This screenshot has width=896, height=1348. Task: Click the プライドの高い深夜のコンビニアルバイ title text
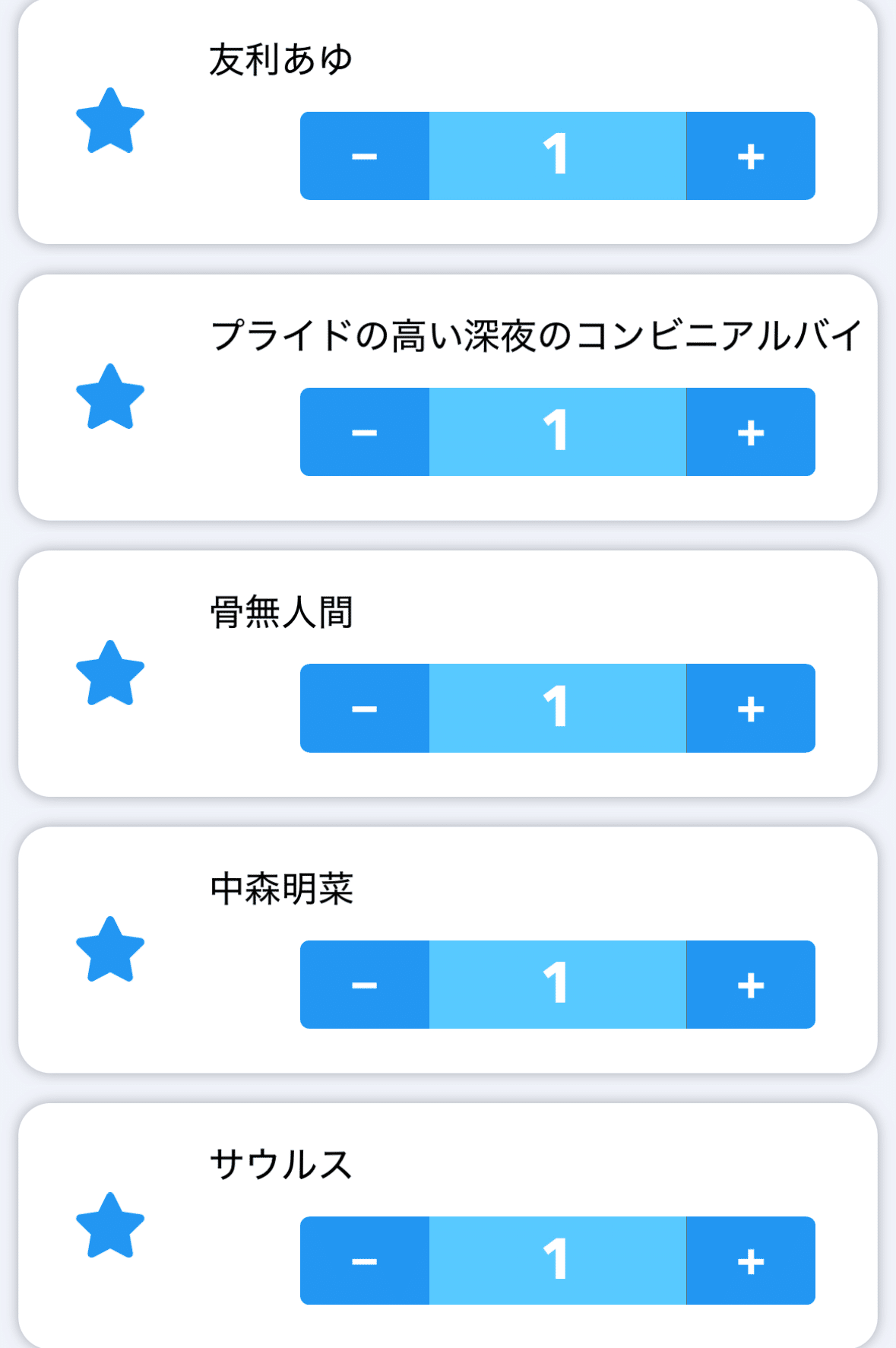pyautogui.click(x=536, y=336)
